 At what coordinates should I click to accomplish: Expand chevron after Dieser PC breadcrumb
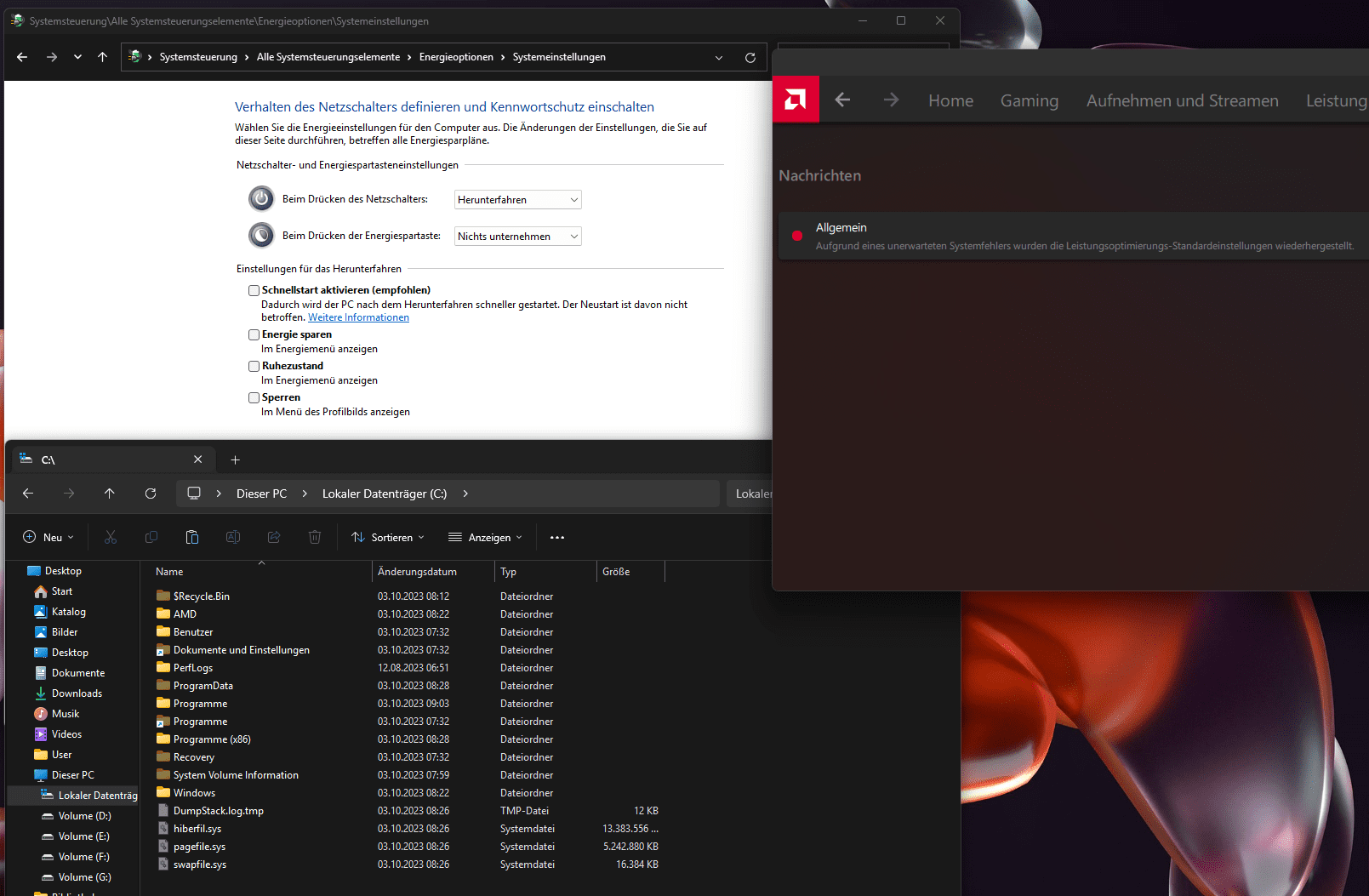click(x=305, y=494)
